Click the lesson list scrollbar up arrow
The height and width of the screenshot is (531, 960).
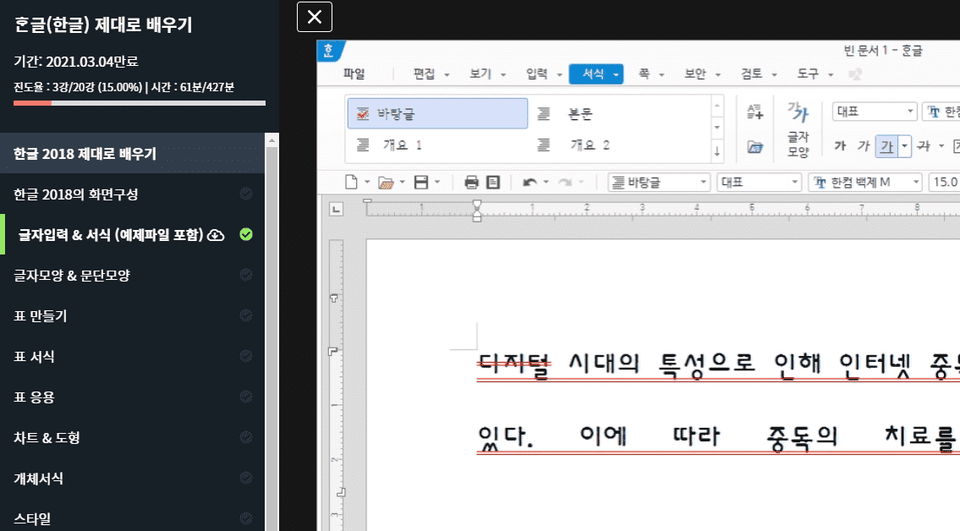(272, 141)
